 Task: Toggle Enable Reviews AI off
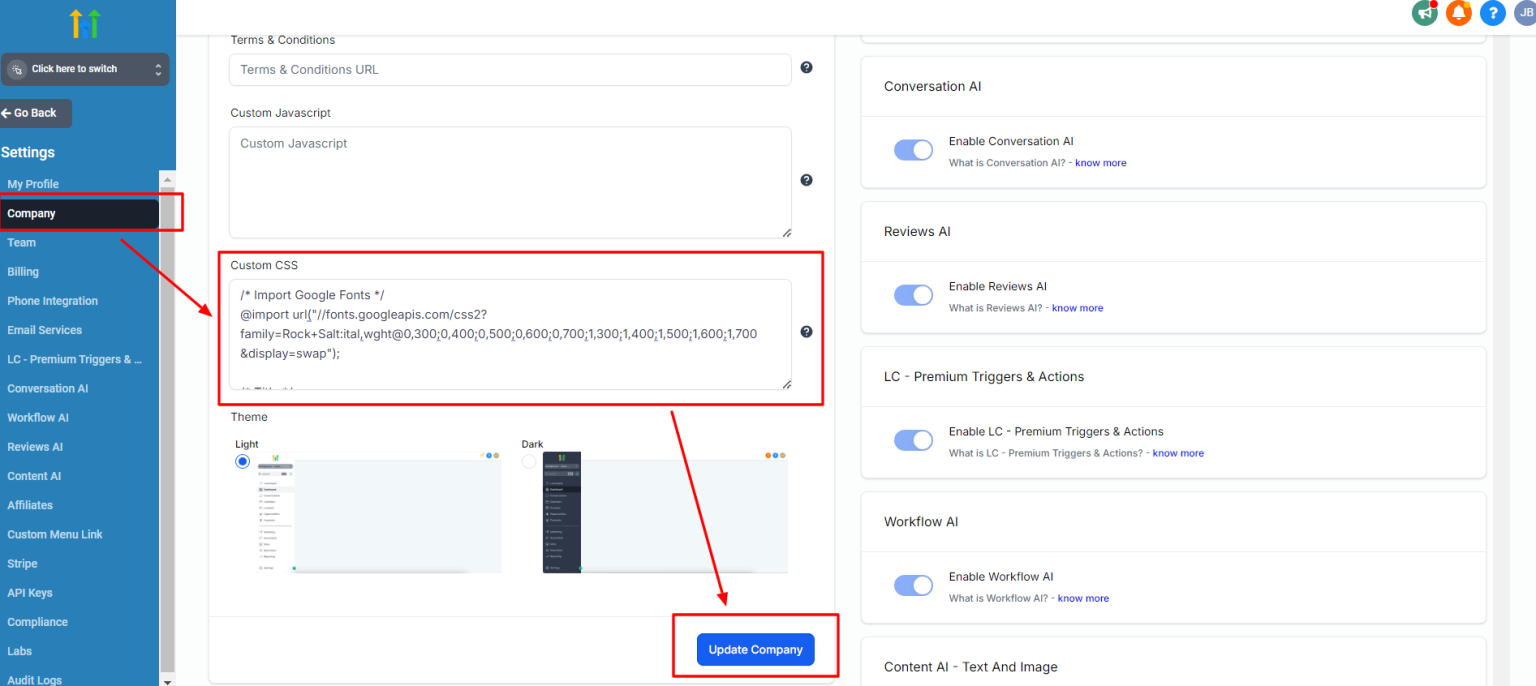click(913, 294)
